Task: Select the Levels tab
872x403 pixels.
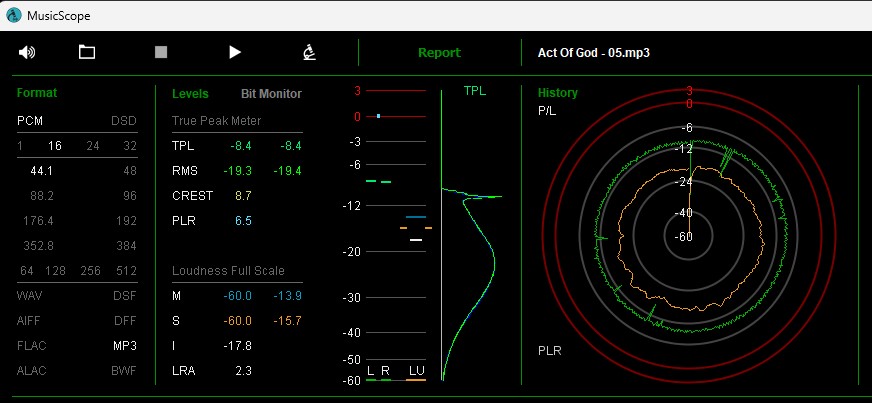Action: 190,94
